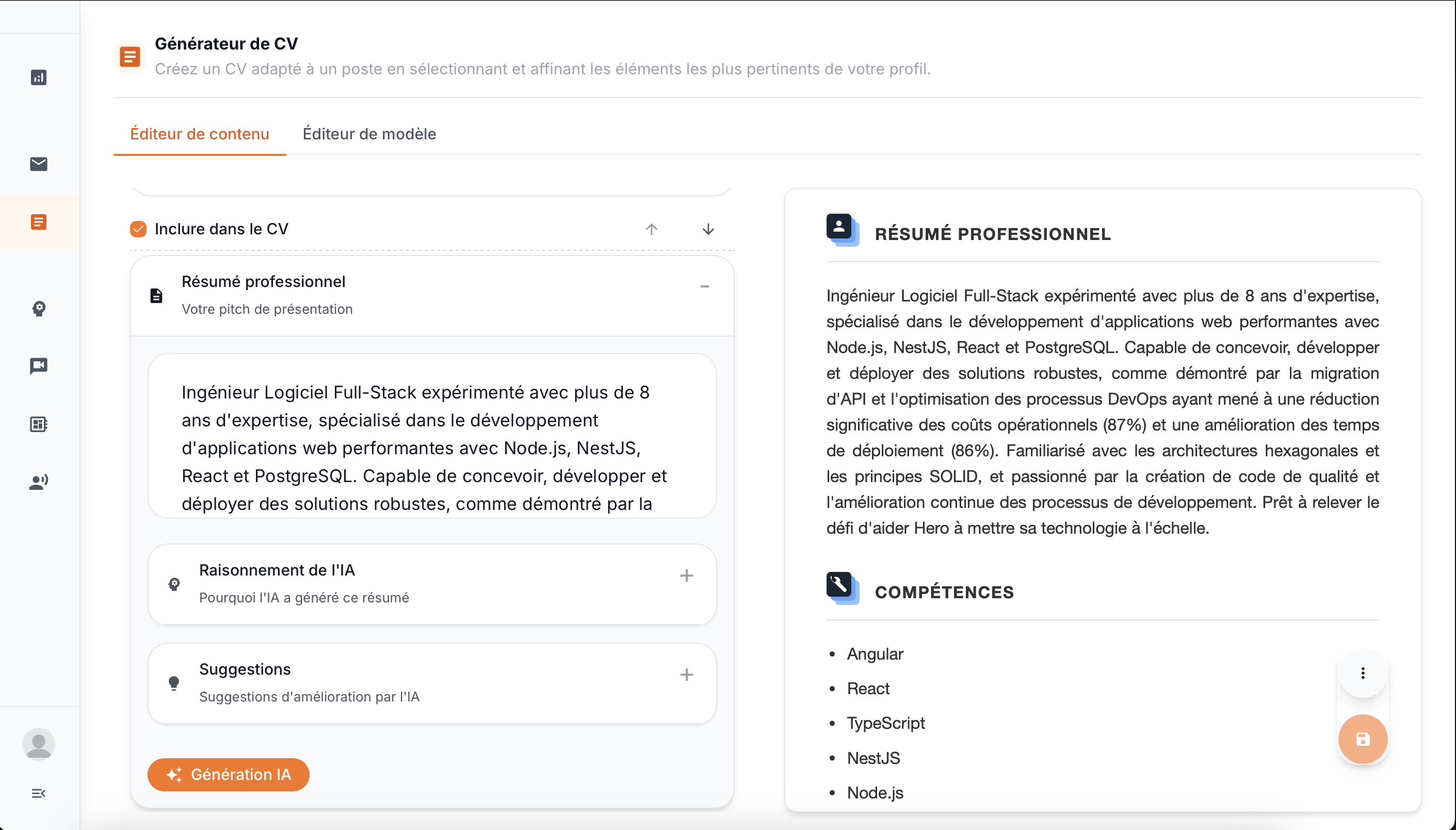
Task: Open the user profile avatar
Action: pos(39,744)
